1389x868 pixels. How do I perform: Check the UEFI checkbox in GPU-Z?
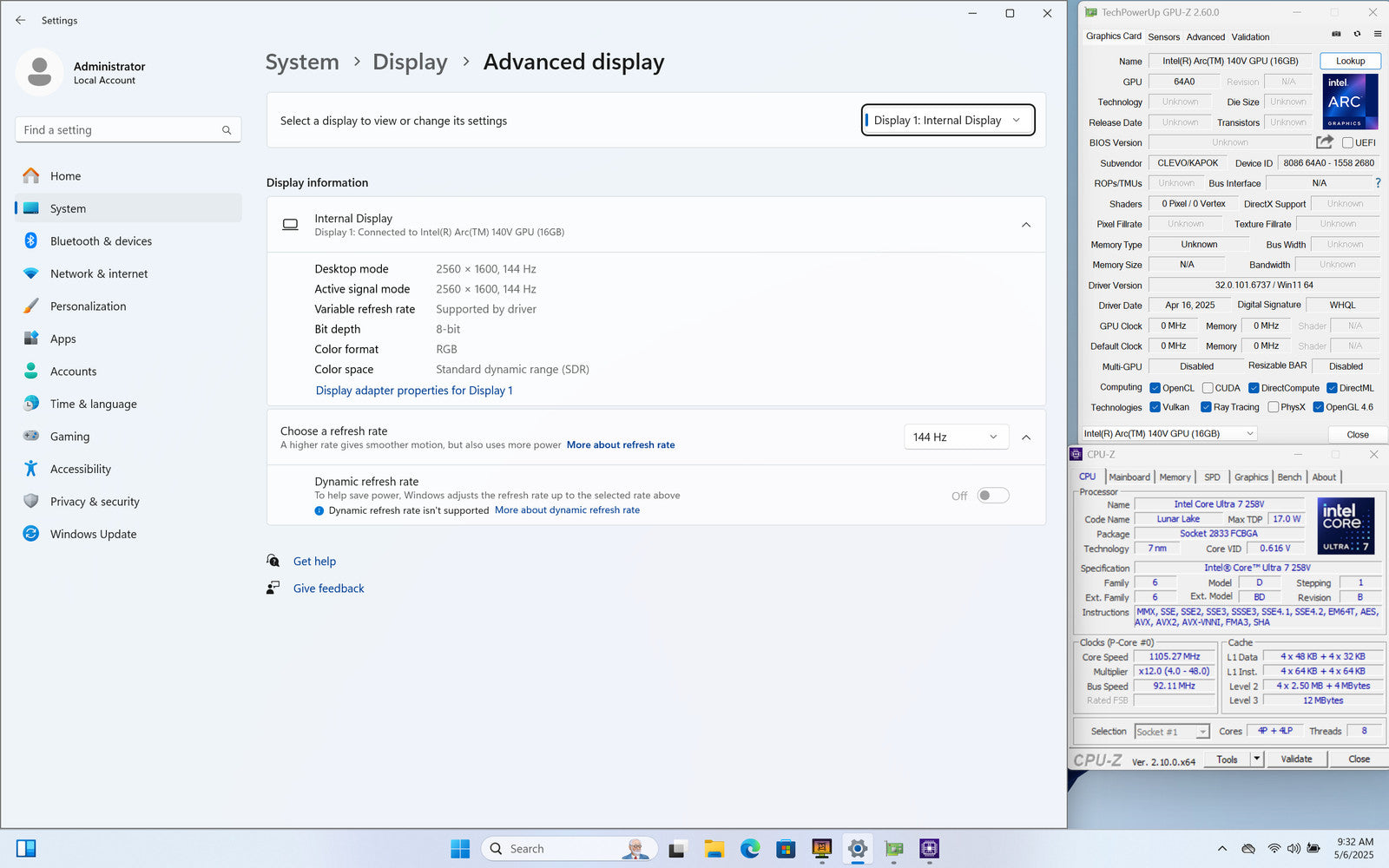[1347, 142]
